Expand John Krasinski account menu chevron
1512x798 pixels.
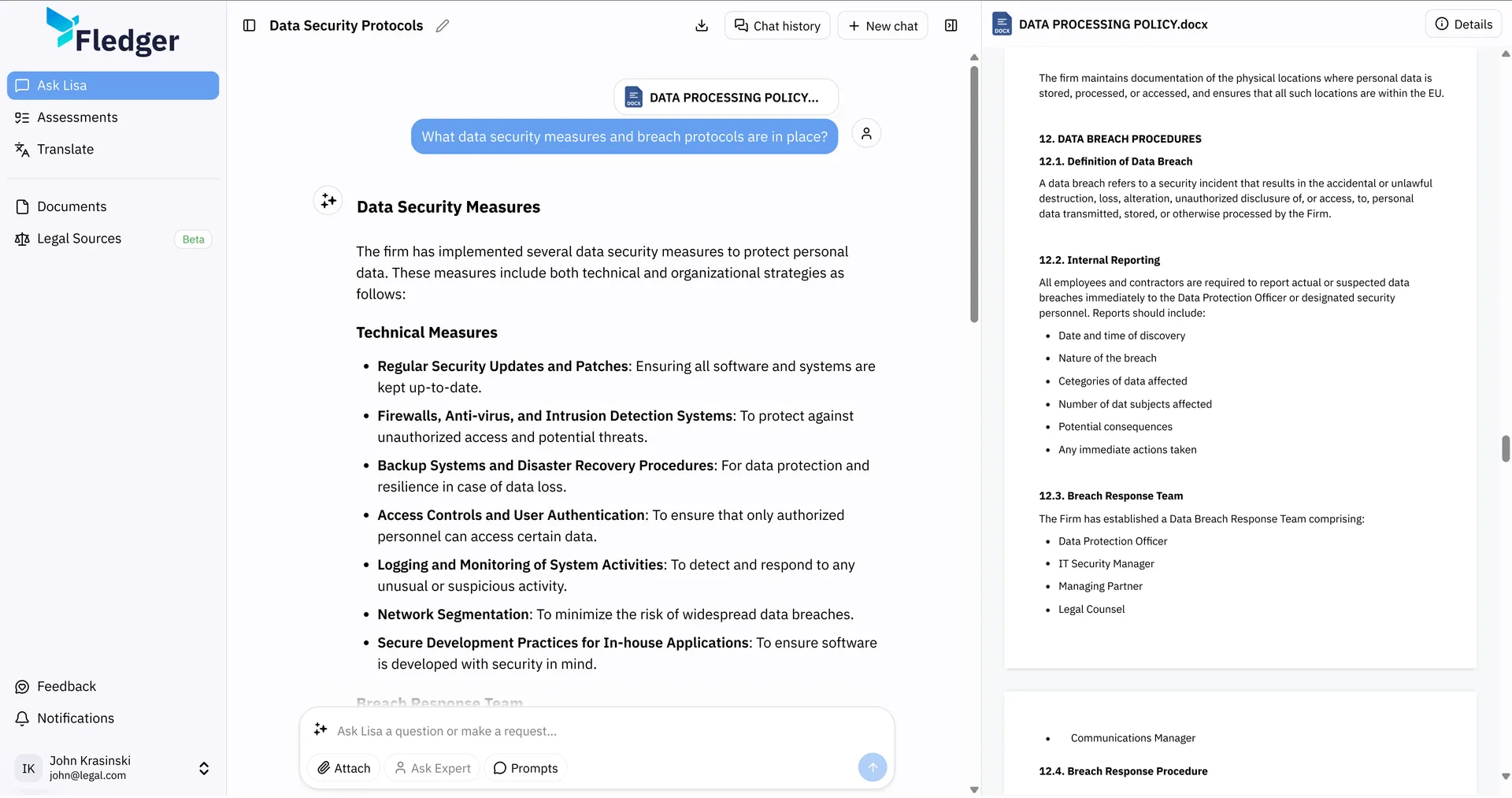[x=204, y=768]
